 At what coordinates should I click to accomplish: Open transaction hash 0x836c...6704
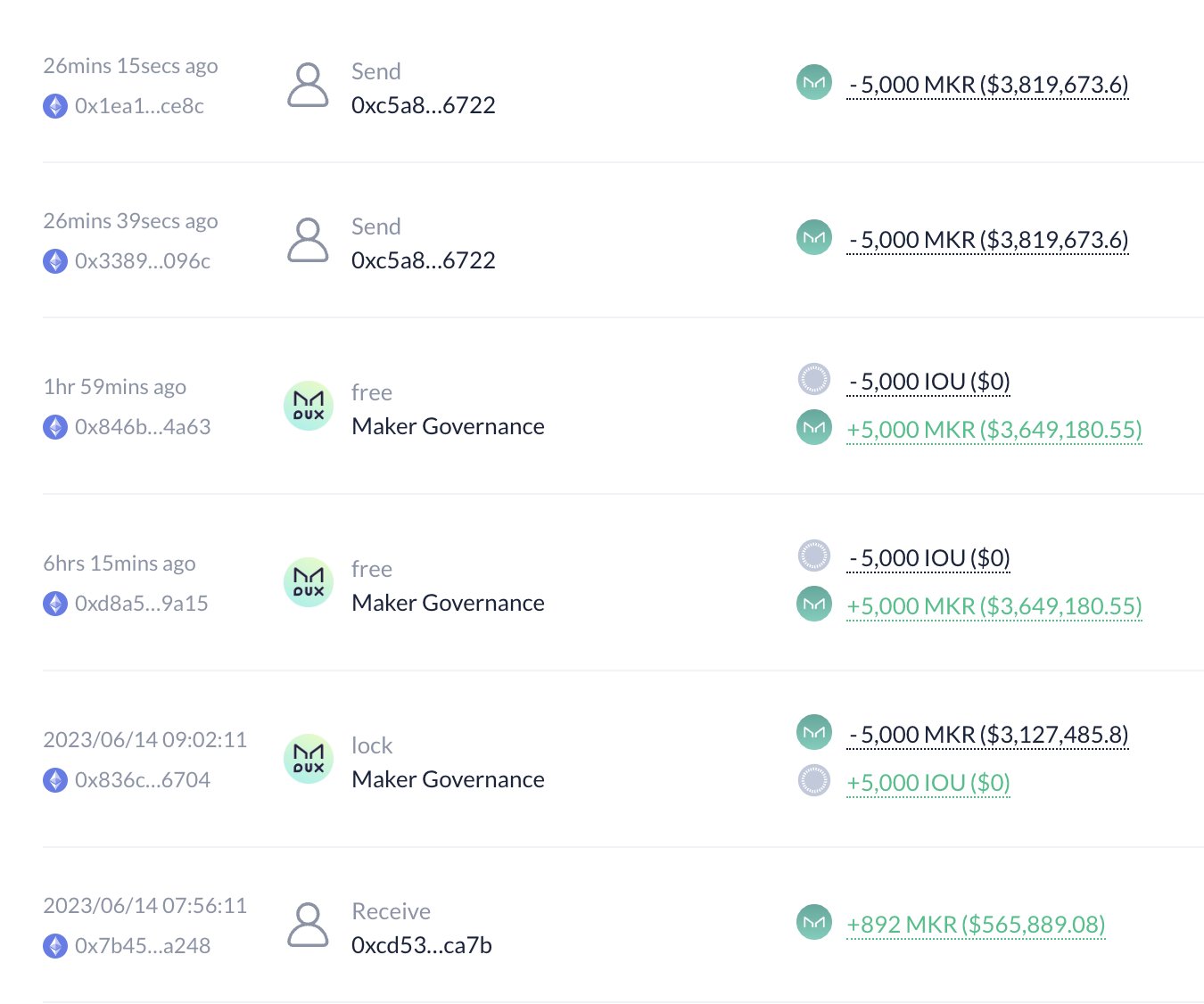coord(142,780)
